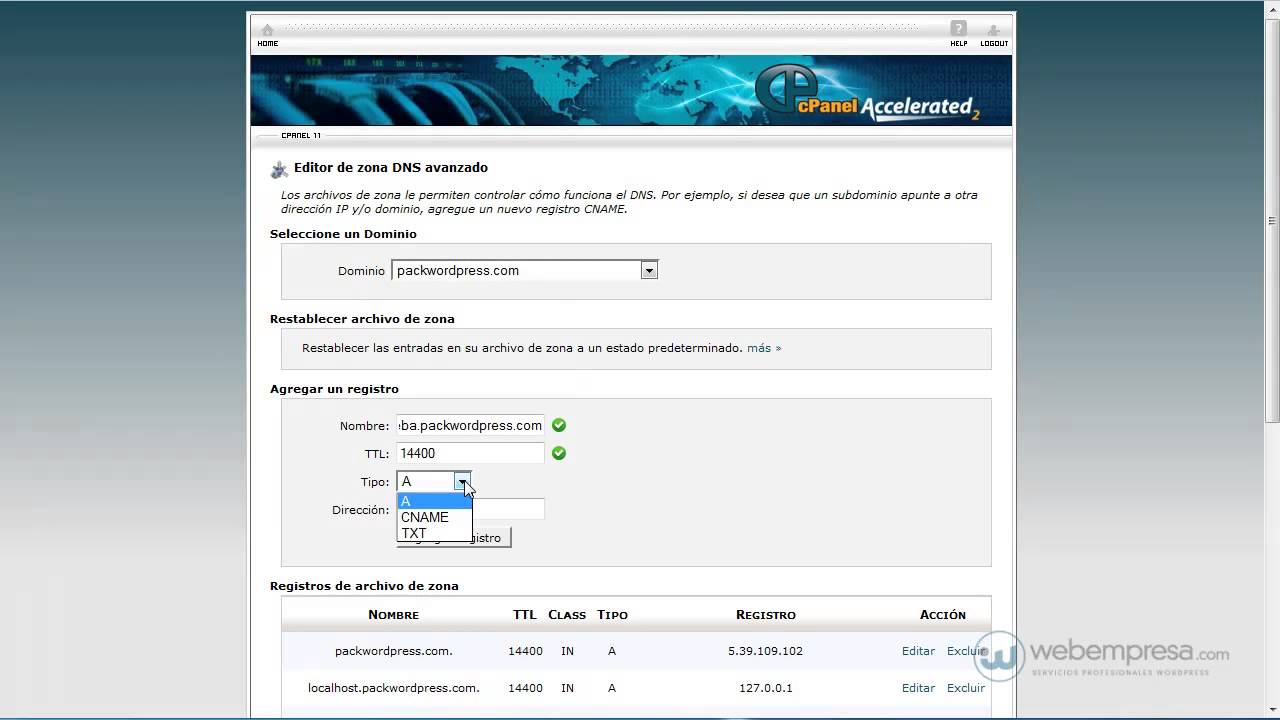This screenshot has width=1280, height=720.
Task: Click the Nombre column header
Action: pos(393,615)
